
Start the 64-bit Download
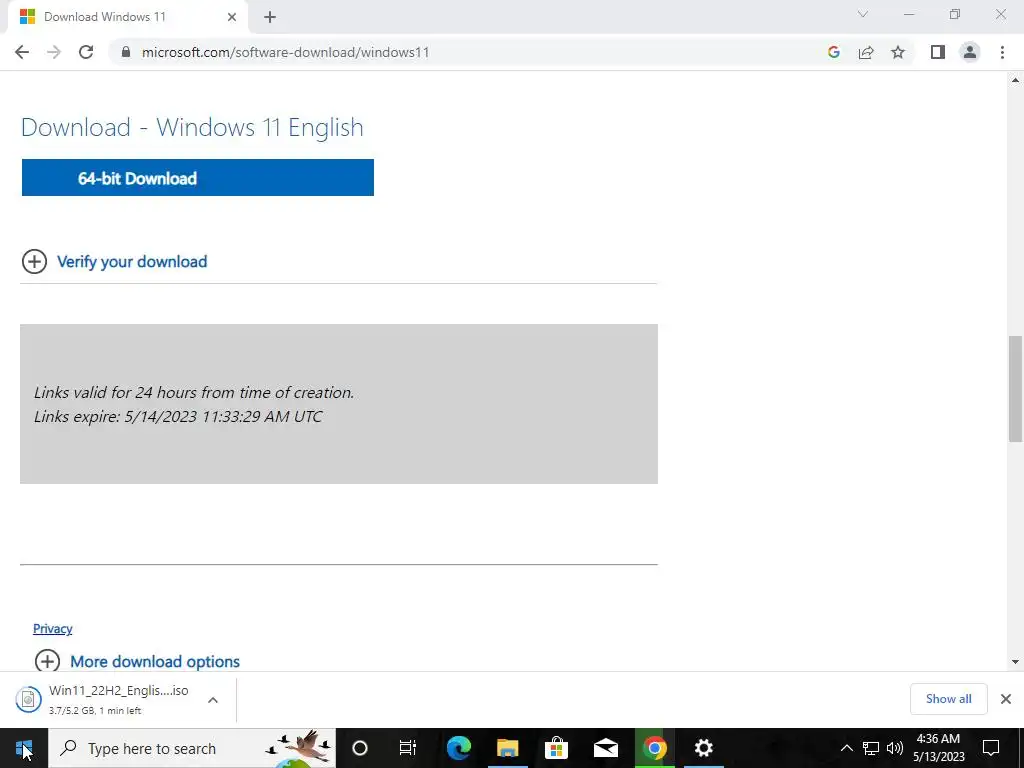tap(198, 178)
